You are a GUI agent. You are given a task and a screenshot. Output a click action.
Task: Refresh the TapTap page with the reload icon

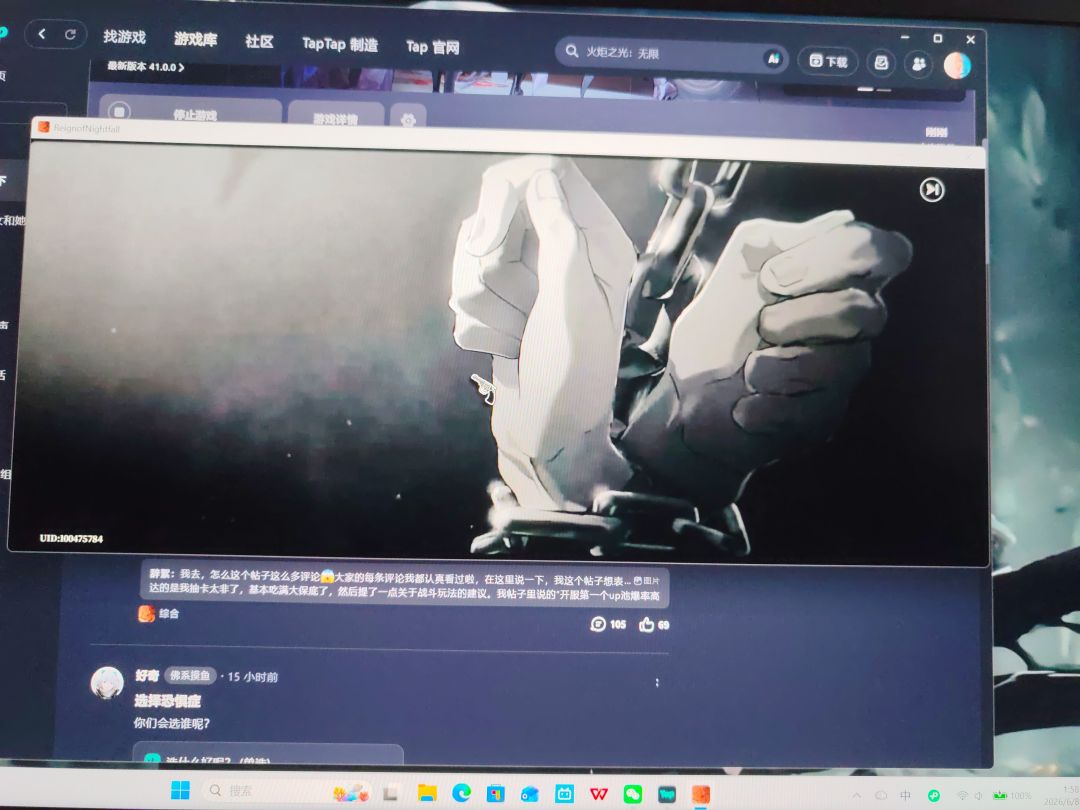70,34
